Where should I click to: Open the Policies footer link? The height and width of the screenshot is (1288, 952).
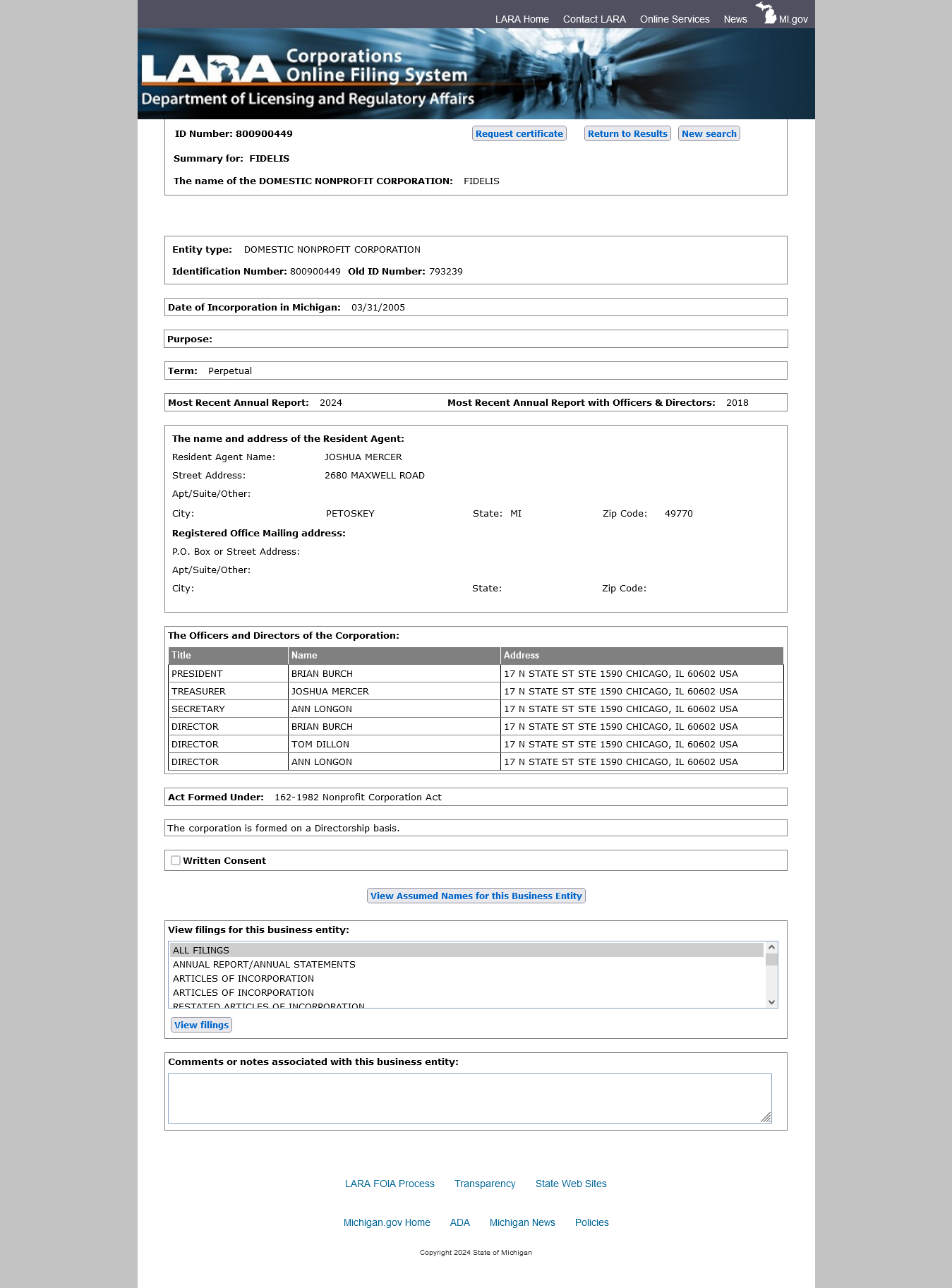591,1222
